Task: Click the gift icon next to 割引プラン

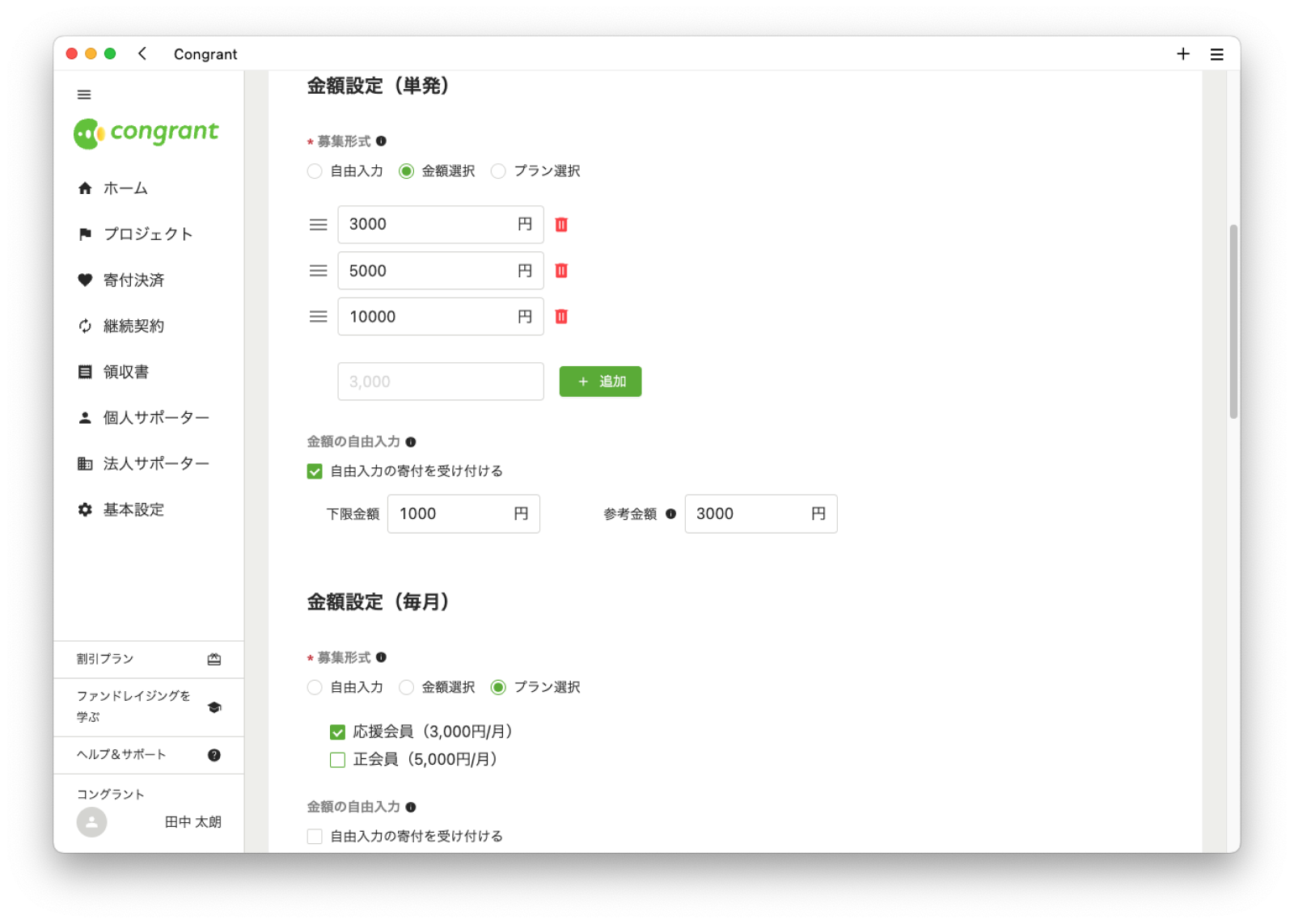Action: click(214, 660)
